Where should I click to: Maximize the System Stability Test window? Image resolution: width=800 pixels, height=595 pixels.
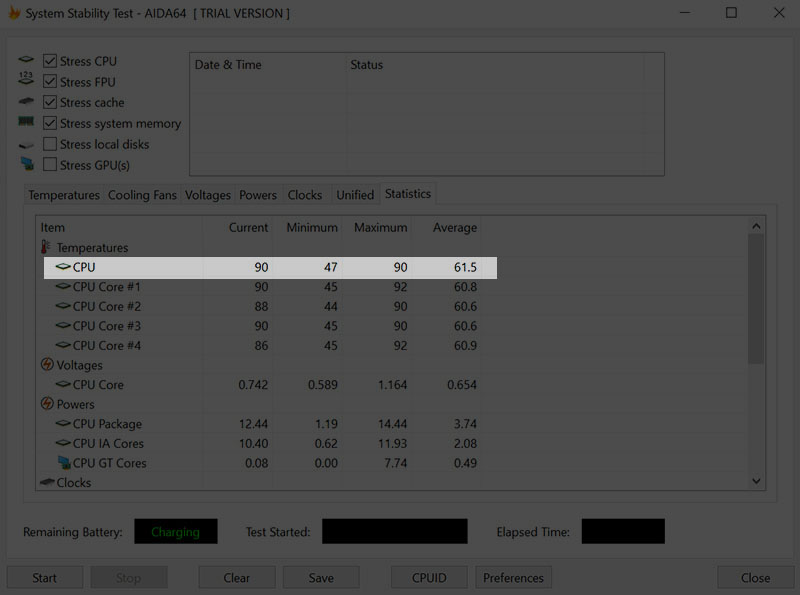731,13
